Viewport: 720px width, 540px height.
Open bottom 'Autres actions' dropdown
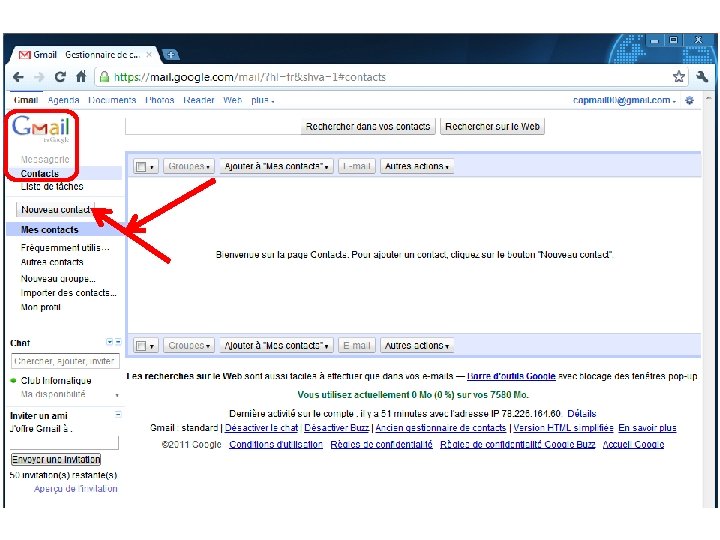pyautogui.click(x=417, y=345)
